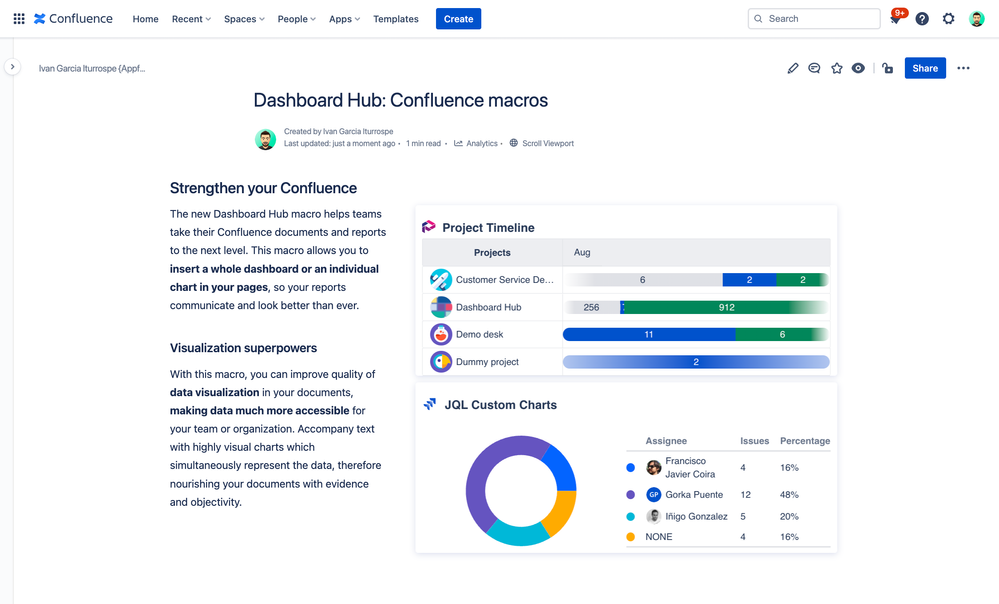
Task: Star this page for favorites
Action: [837, 68]
